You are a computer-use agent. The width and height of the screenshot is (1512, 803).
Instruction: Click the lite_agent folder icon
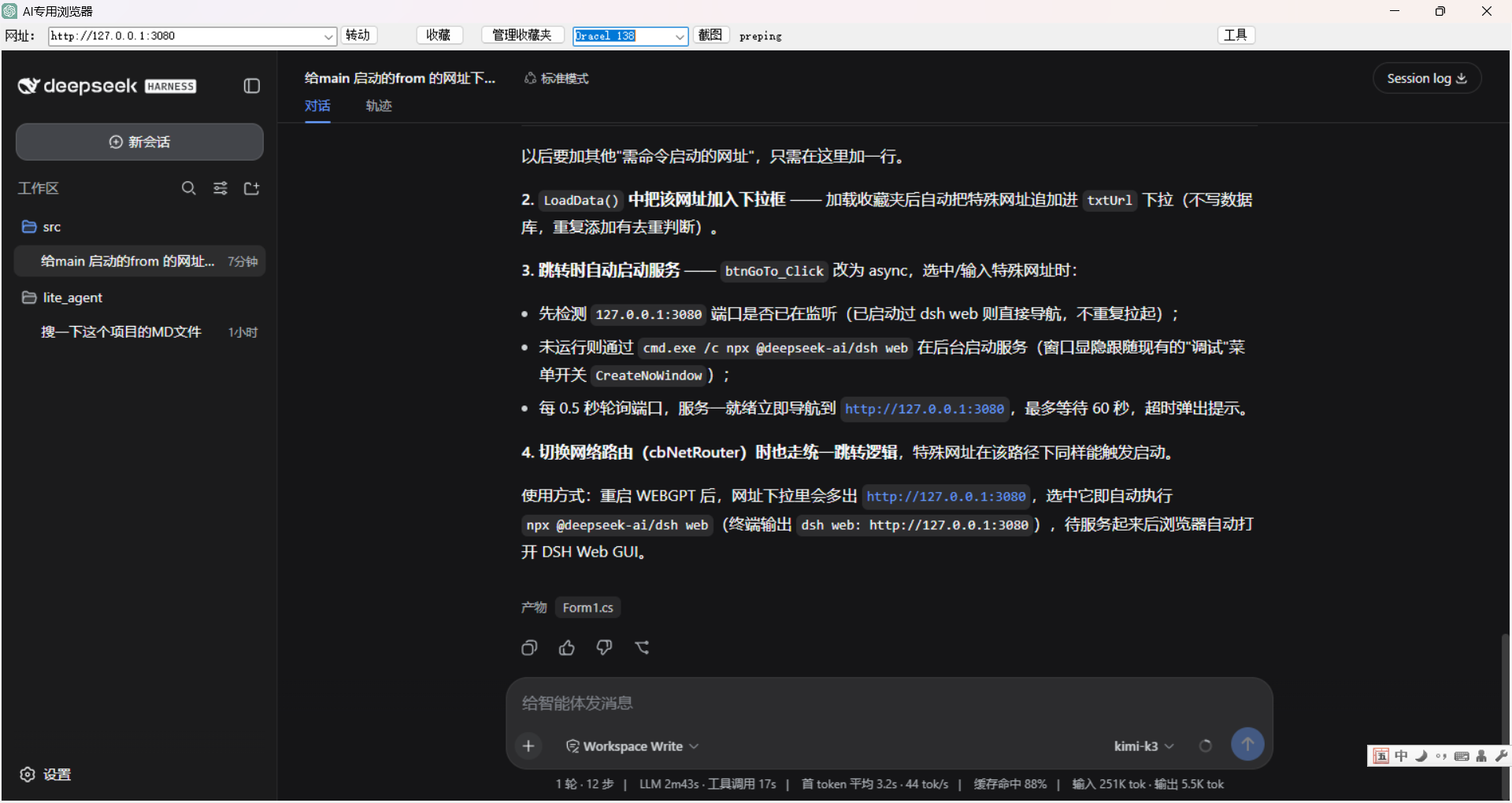29,298
